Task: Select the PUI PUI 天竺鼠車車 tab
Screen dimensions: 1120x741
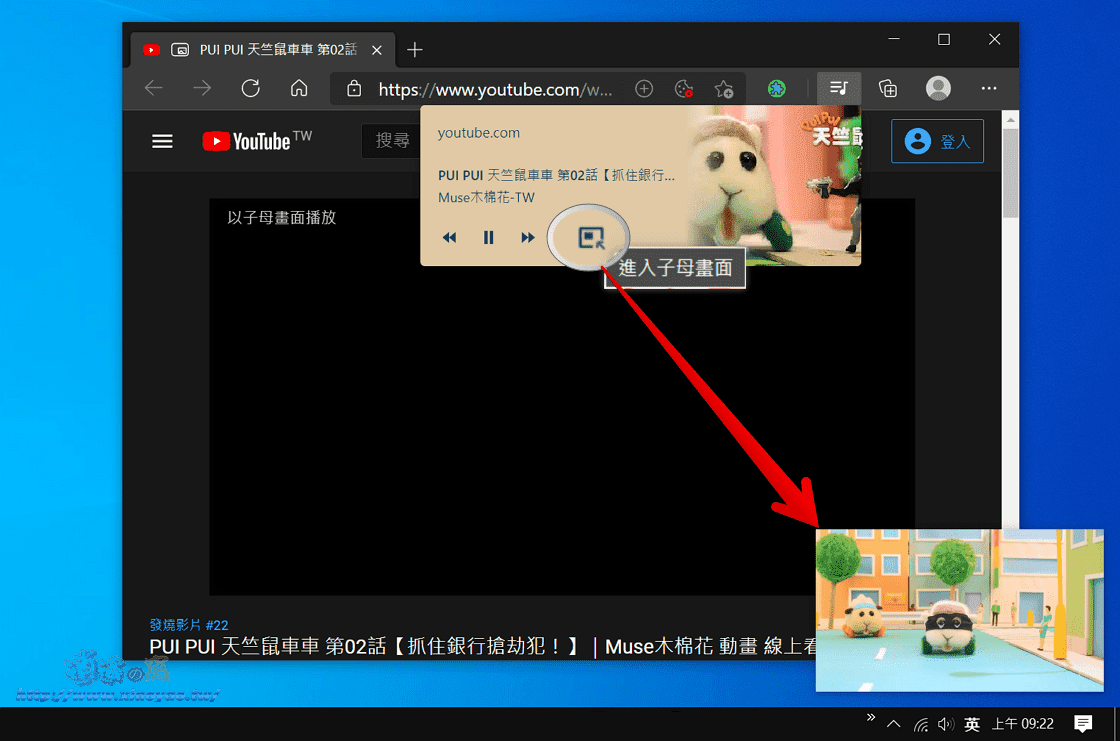Action: tap(263, 50)
